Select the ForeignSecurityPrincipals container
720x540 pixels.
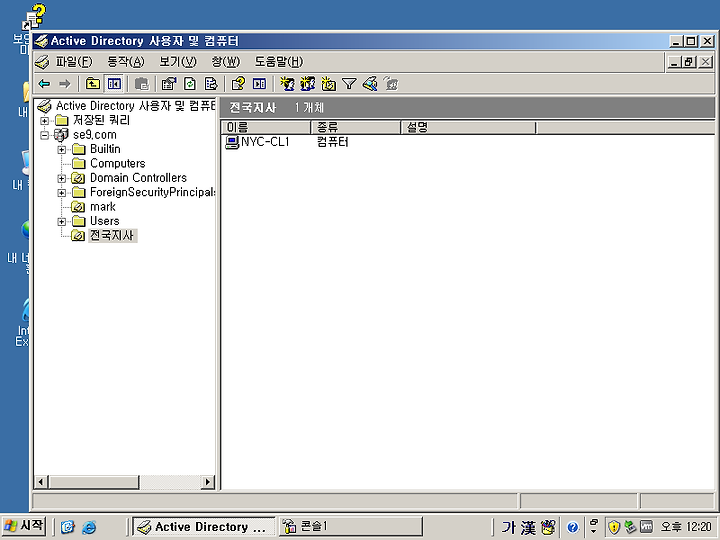tap(152, 192)
